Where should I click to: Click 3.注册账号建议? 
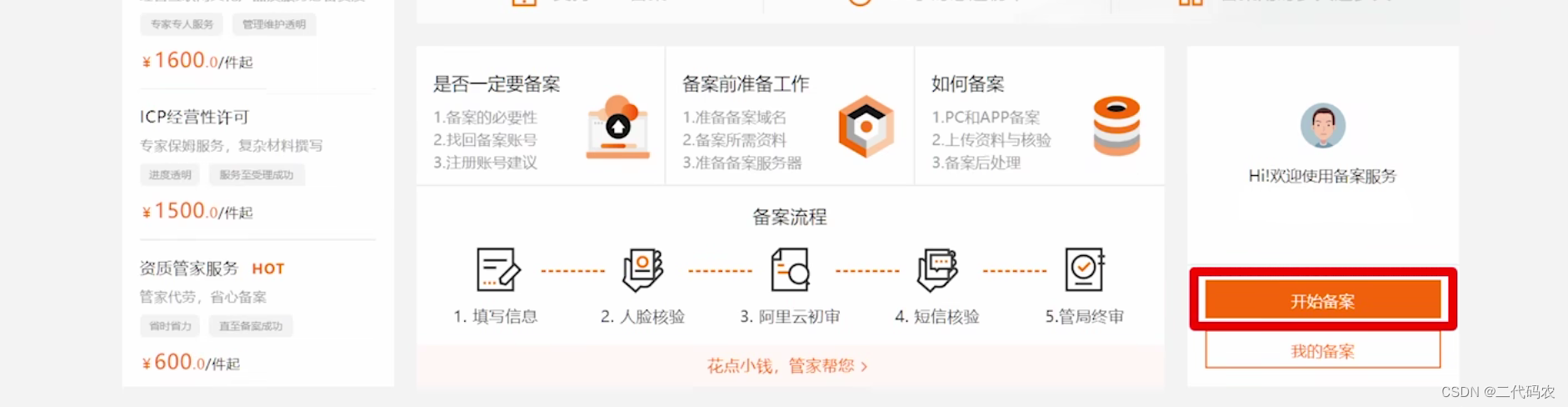click(x=485, y=163)
